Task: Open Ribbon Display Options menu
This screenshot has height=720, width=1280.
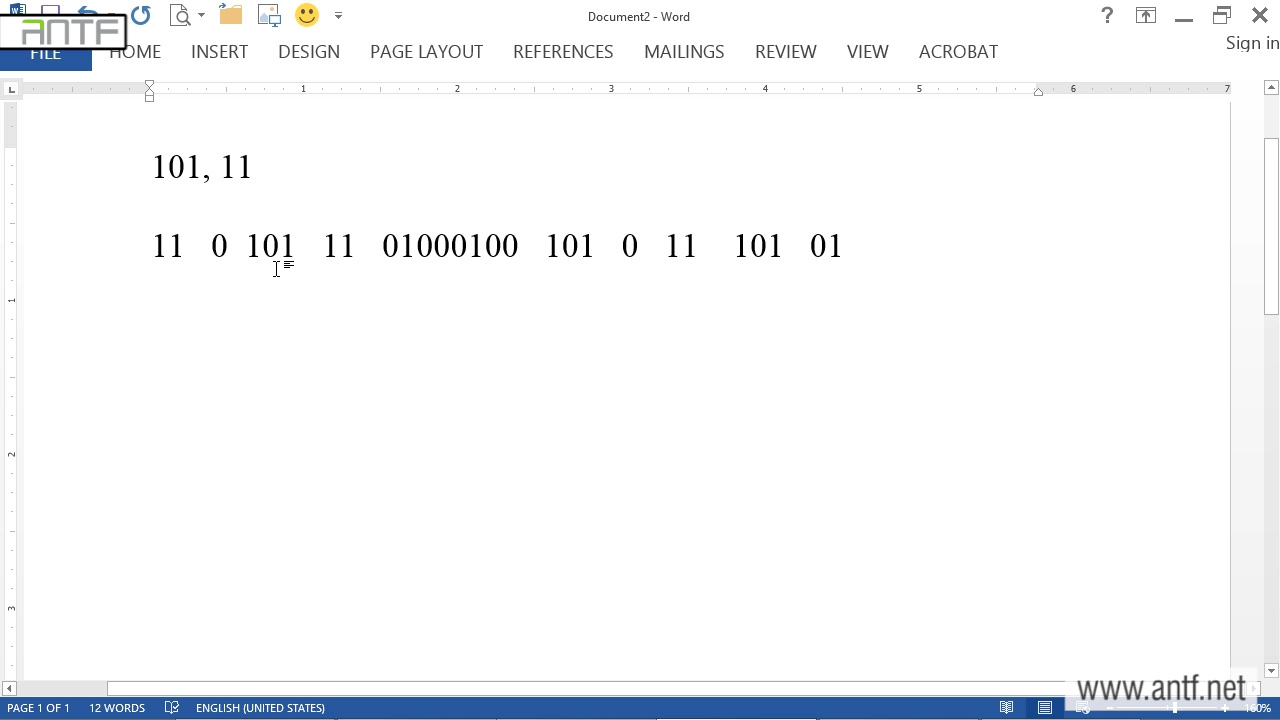Action: click(1145, 15)
